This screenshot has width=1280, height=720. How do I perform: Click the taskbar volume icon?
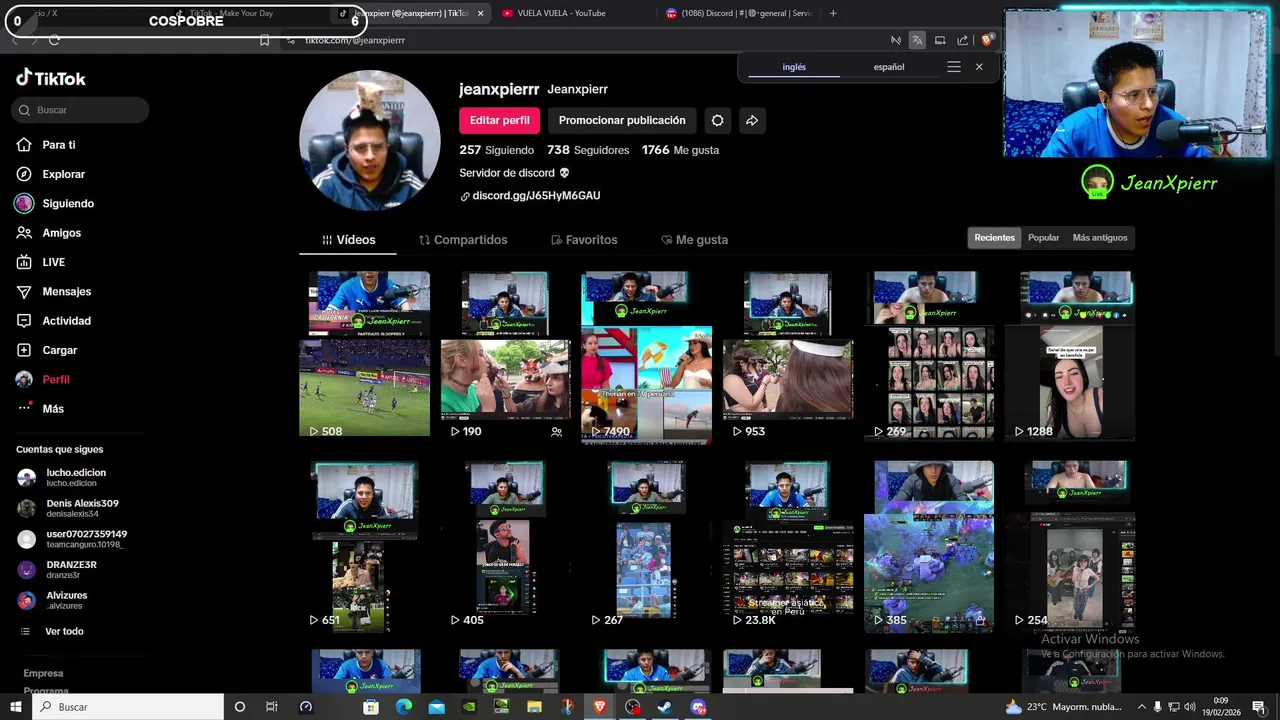[x=1190, y=707]
